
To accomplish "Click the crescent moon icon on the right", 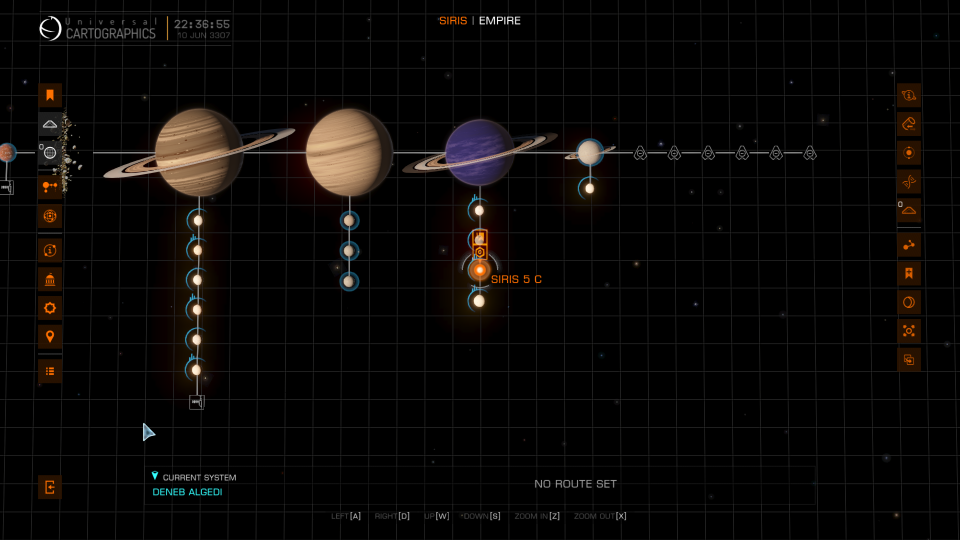I will point(909,302).
